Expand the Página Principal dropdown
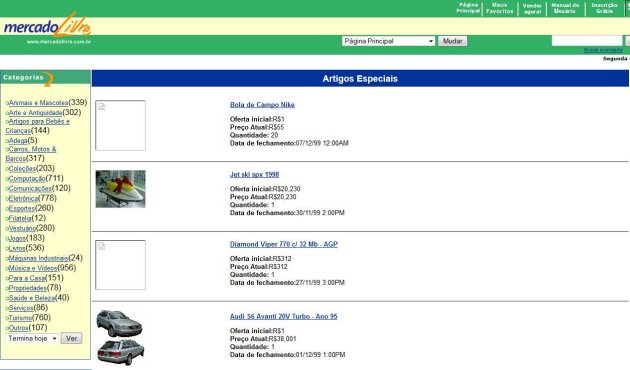The width and height of the screenshot is (630, 370). pos(388,41)
